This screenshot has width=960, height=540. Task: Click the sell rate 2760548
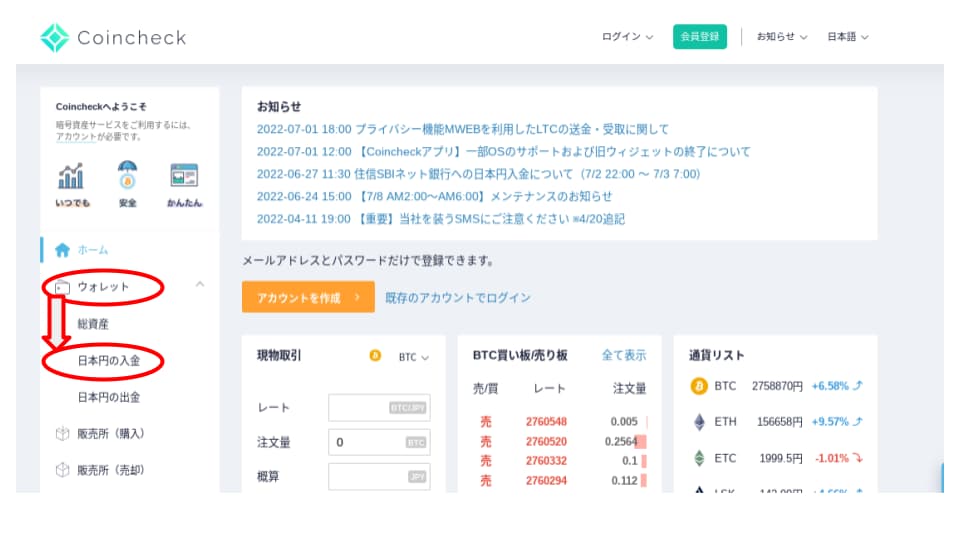(x=546, y=421)
